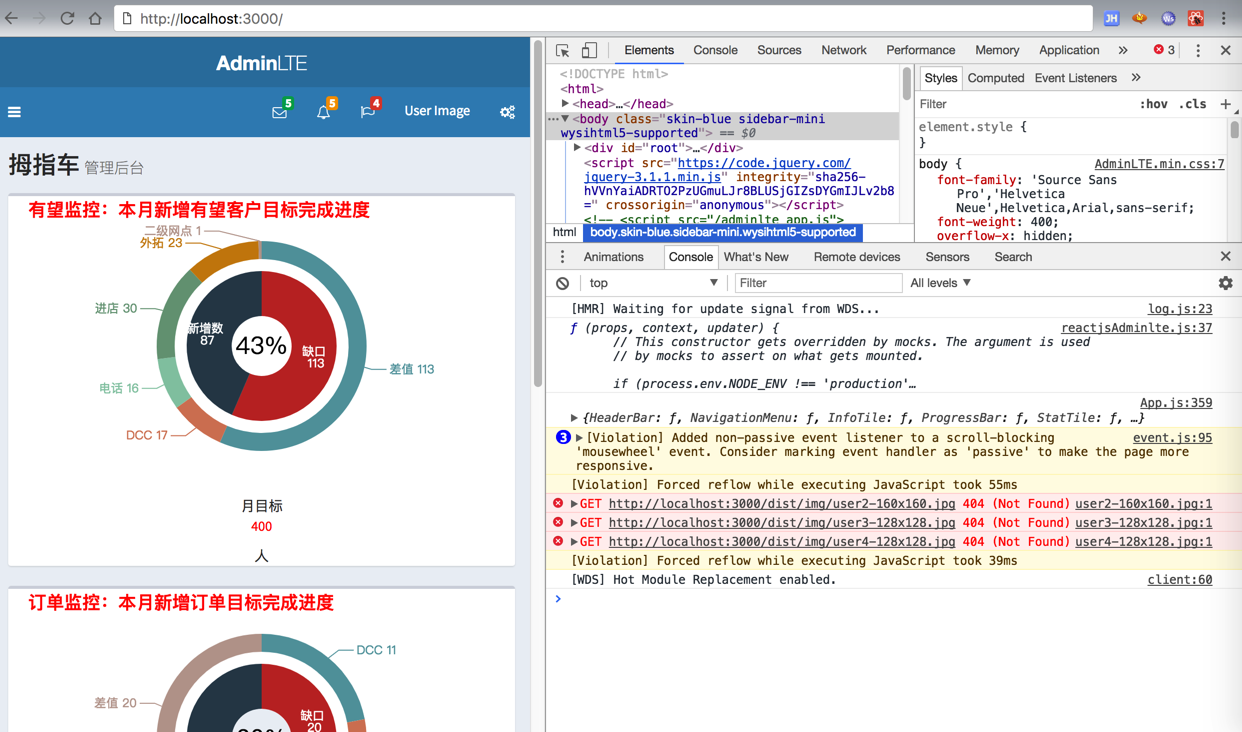Clear the console with the block icon
This screenshot has height=732, width=1242.
click(x=563, y=283)
